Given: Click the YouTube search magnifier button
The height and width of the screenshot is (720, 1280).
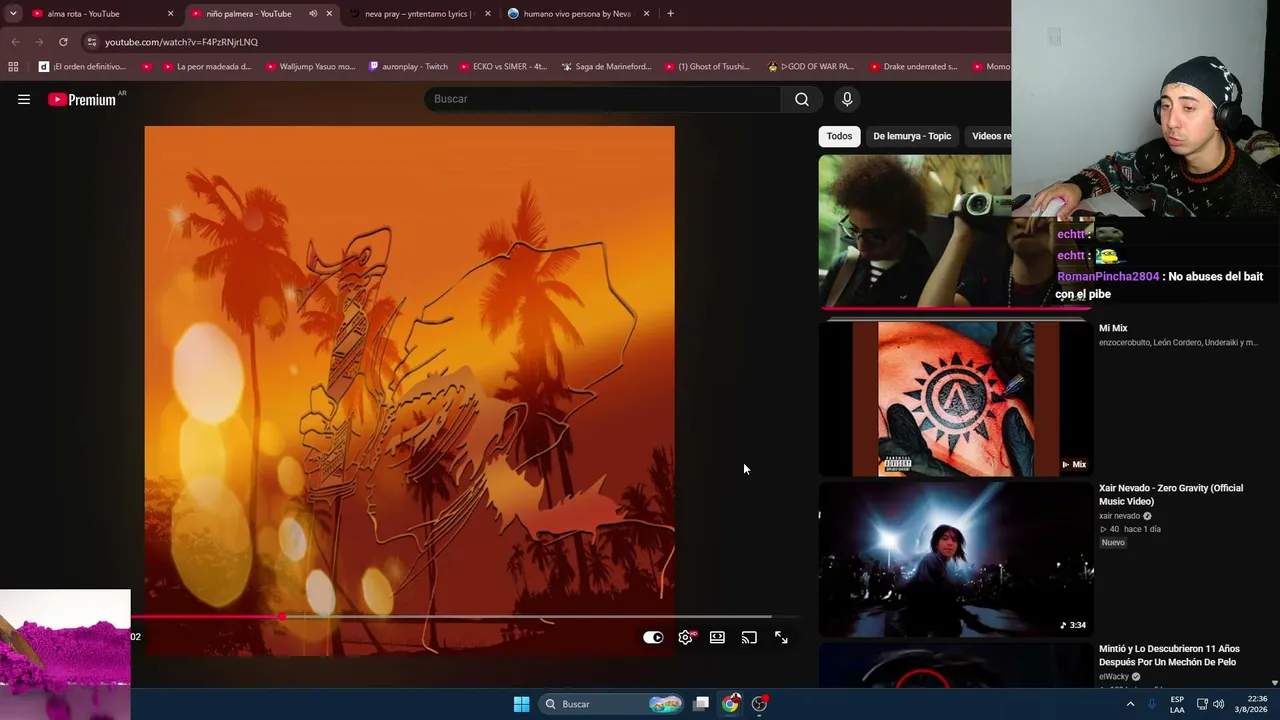Looking at the screenshot, I should (802, 99).
